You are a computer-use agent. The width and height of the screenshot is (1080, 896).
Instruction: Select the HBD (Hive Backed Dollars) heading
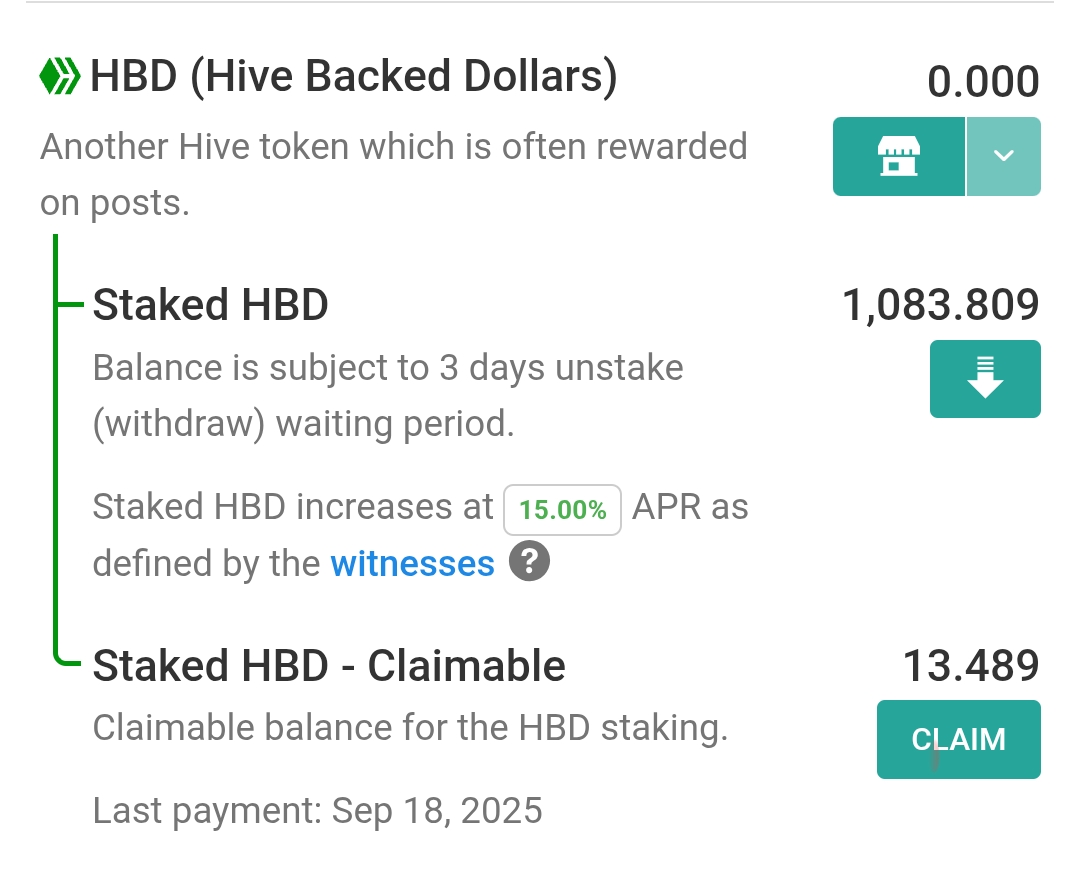coord(352,75)
